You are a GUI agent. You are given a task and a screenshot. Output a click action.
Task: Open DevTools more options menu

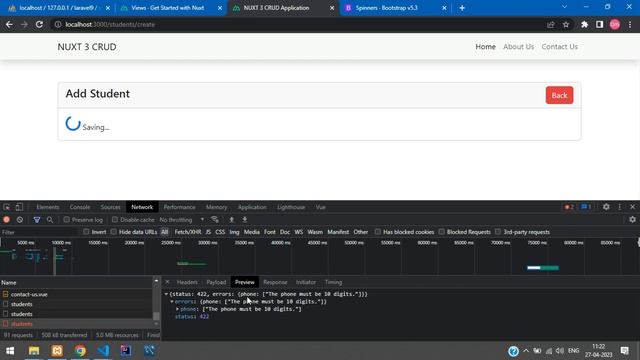(x=620, y=207)
